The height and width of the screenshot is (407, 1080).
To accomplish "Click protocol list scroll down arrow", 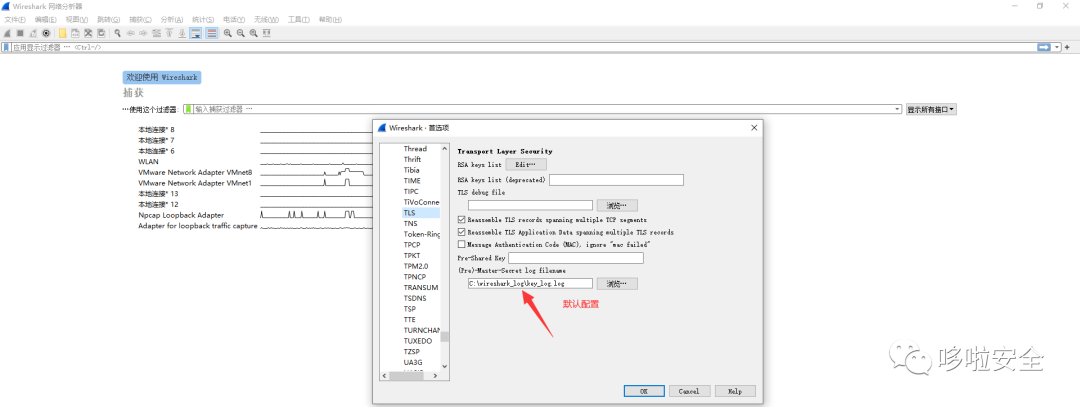I will [445, 366].
